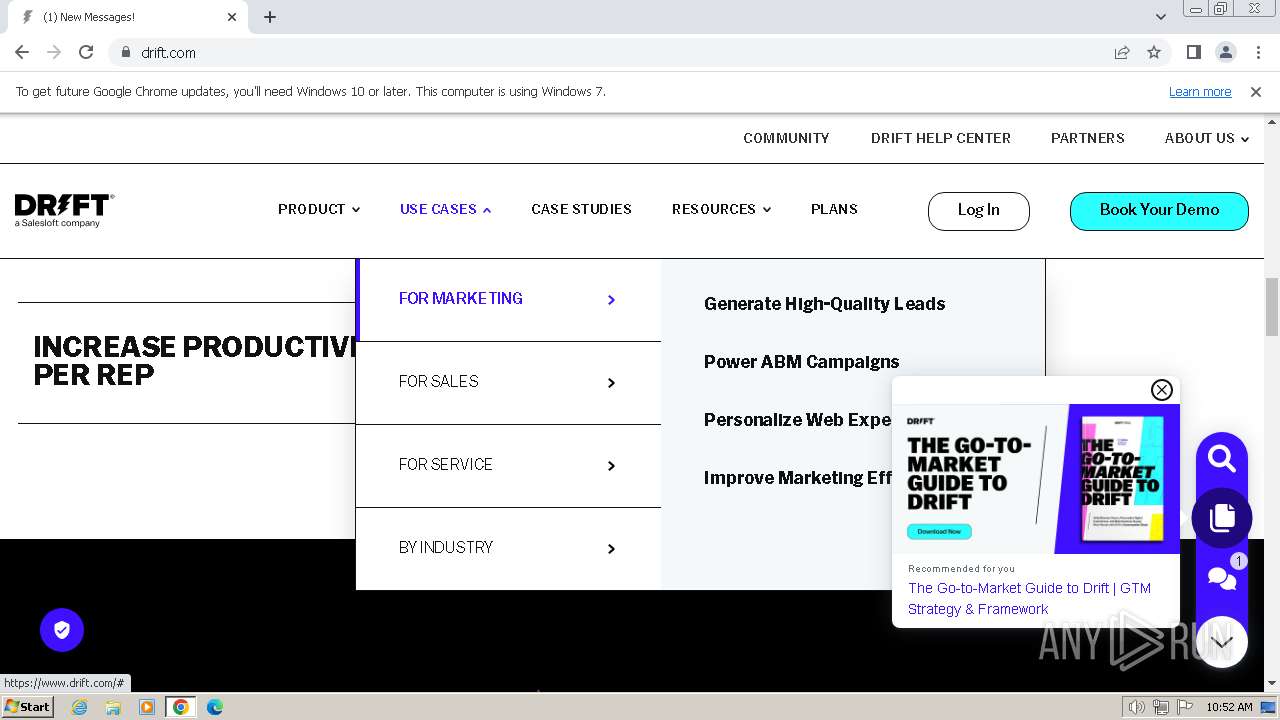The width and height of the screenshot is (1280, 720).
Task: Open Windows Start menu
Action: pyautogui.click(x=28, y=707)
